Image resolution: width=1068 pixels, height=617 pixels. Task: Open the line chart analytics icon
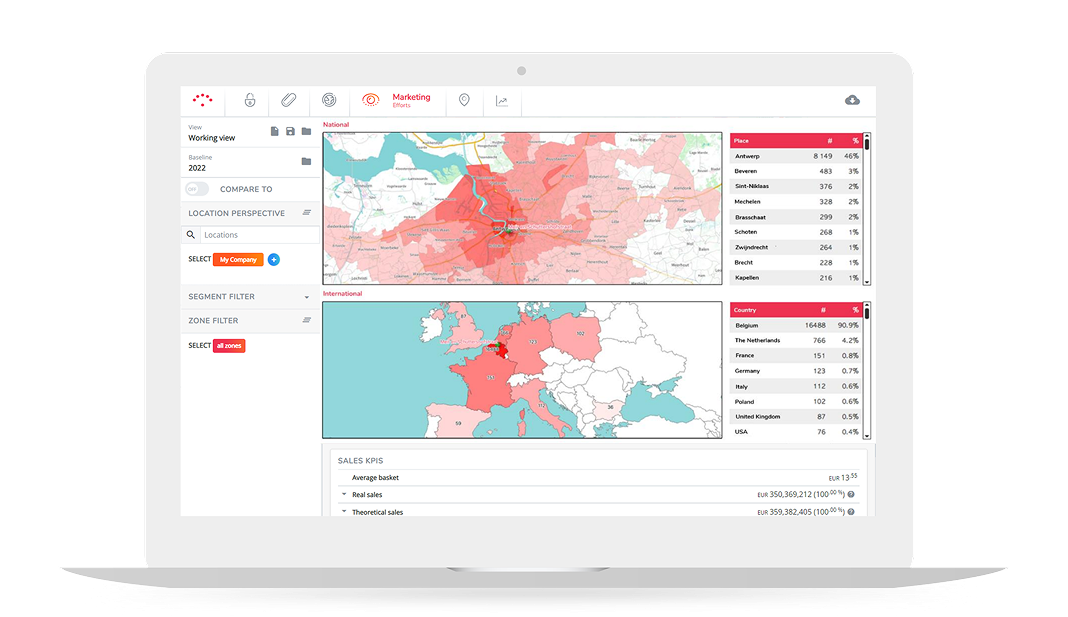click(502, 101)
